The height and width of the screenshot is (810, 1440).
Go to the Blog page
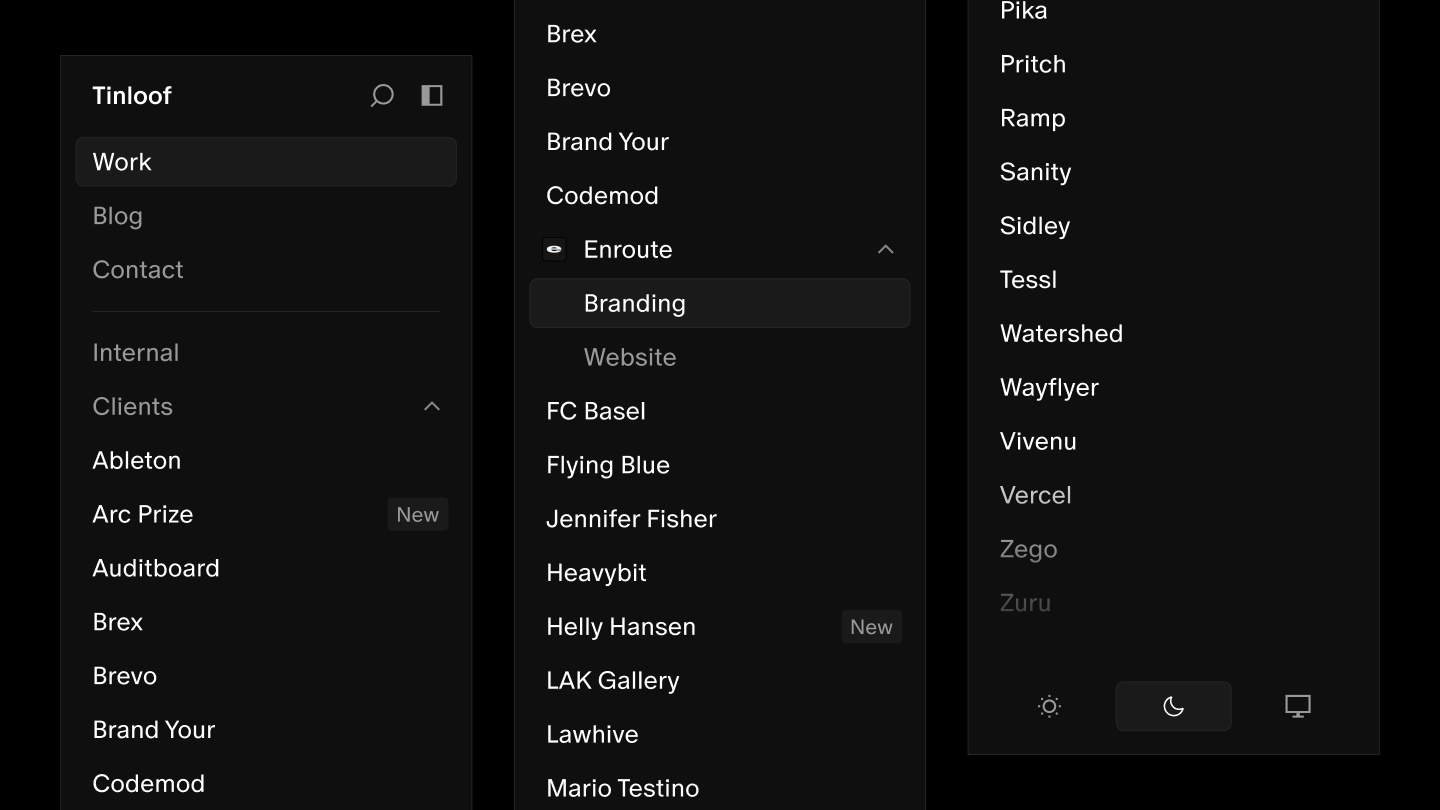click(x=118, y=216)
